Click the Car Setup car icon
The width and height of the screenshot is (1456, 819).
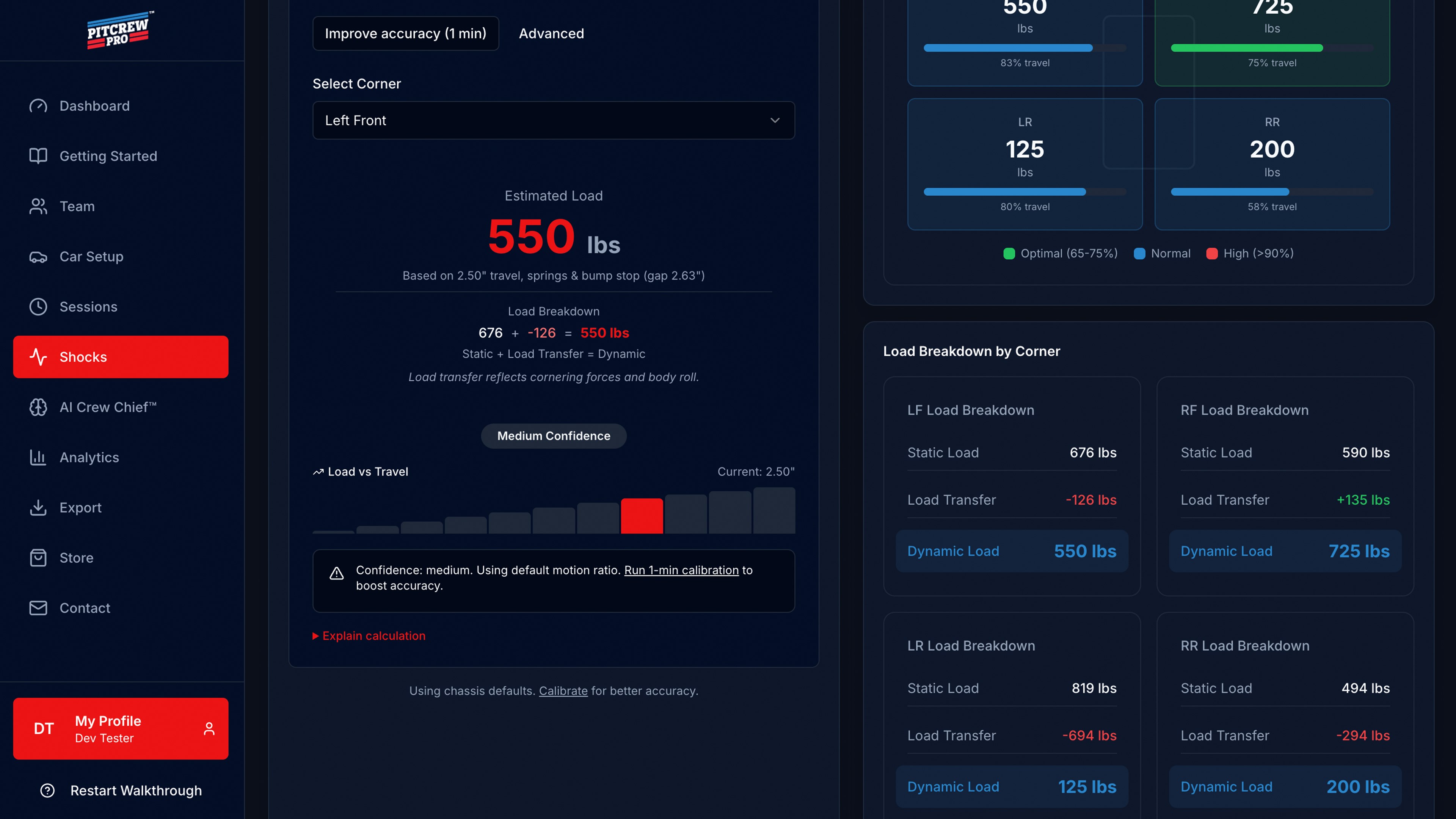click(x=38, y=257)
